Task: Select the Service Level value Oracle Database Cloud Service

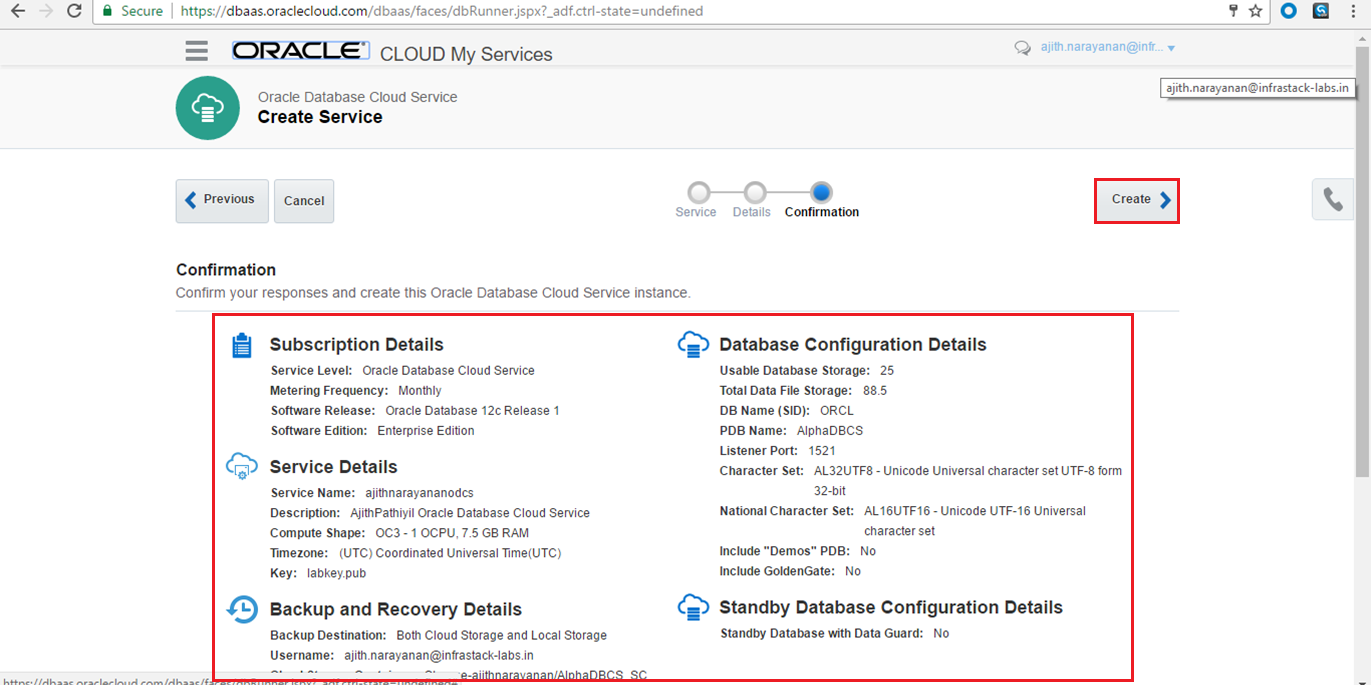Action: pos(448,371)
